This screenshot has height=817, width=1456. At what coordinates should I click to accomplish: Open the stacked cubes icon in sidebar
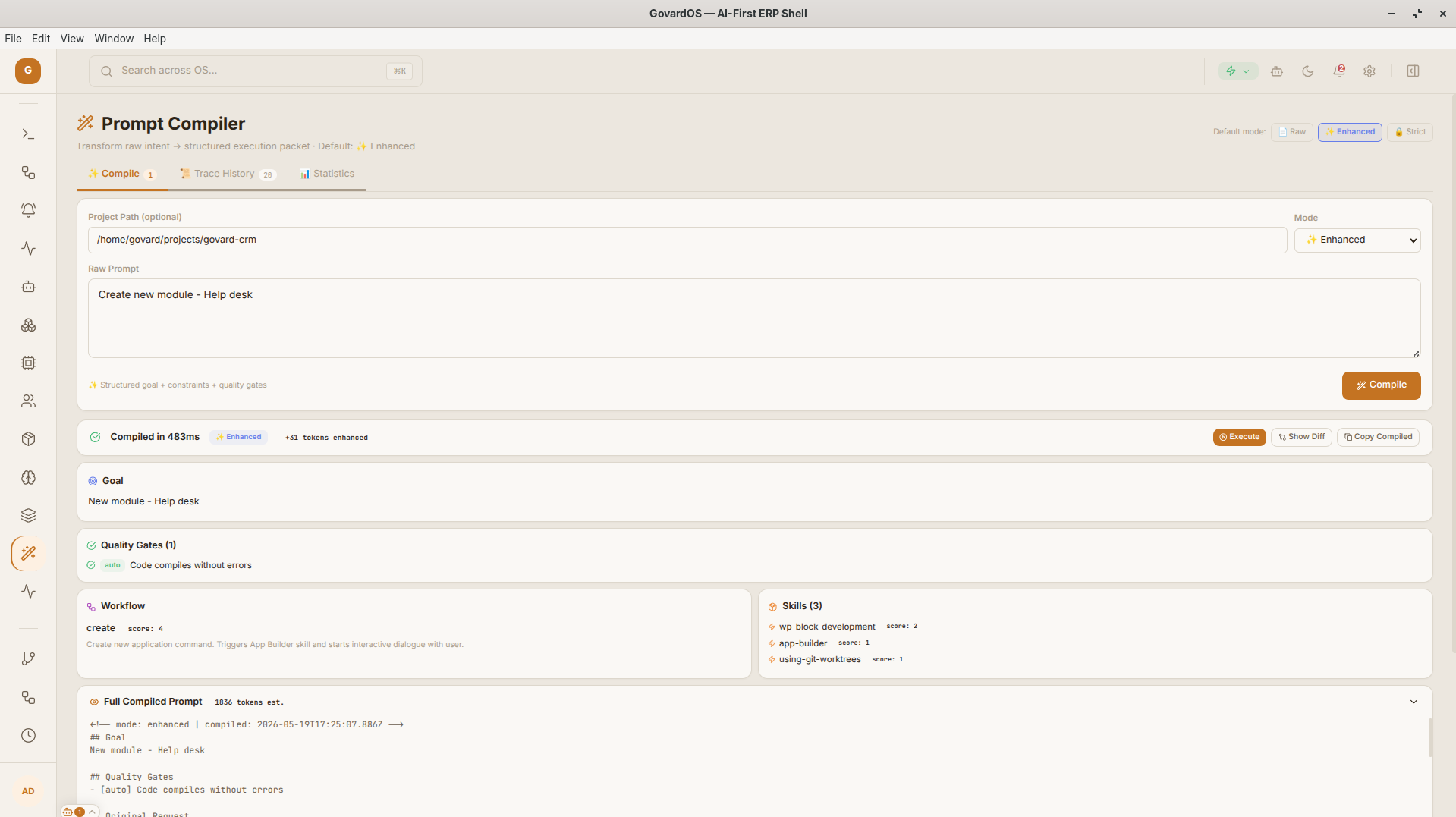[28, 325]
